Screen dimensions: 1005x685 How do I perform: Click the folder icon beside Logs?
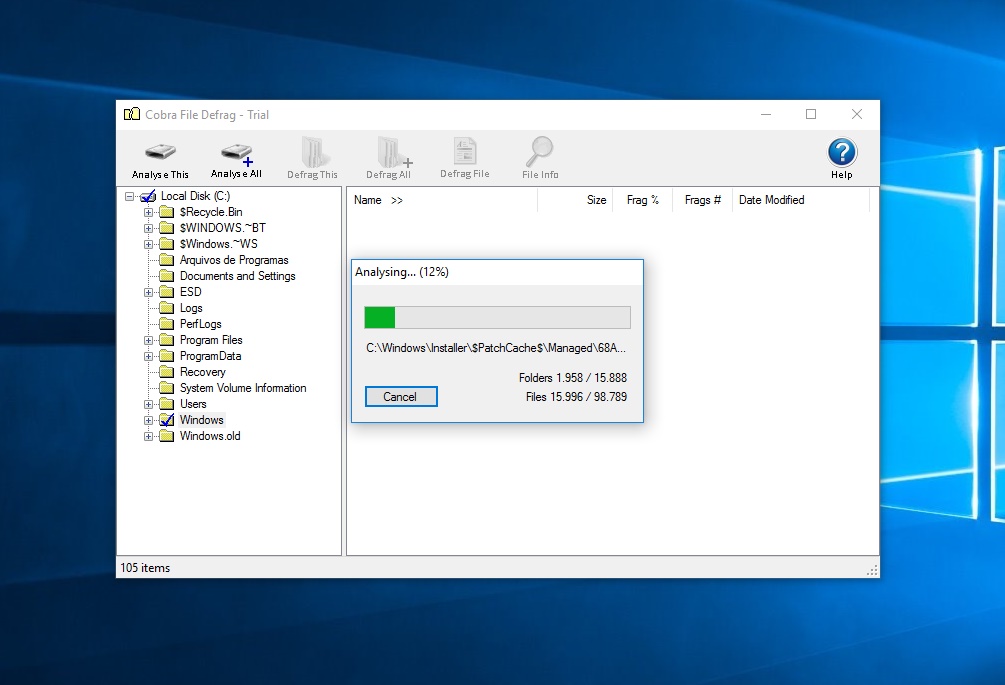(167, 308)
